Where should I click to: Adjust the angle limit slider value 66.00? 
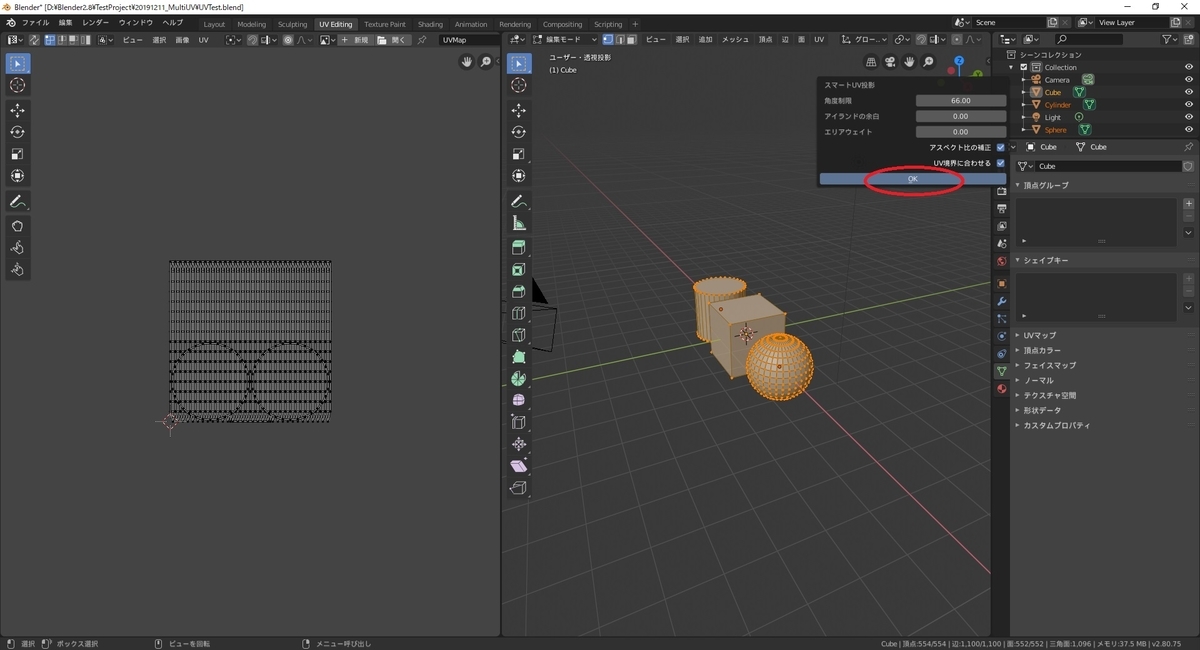960,100
